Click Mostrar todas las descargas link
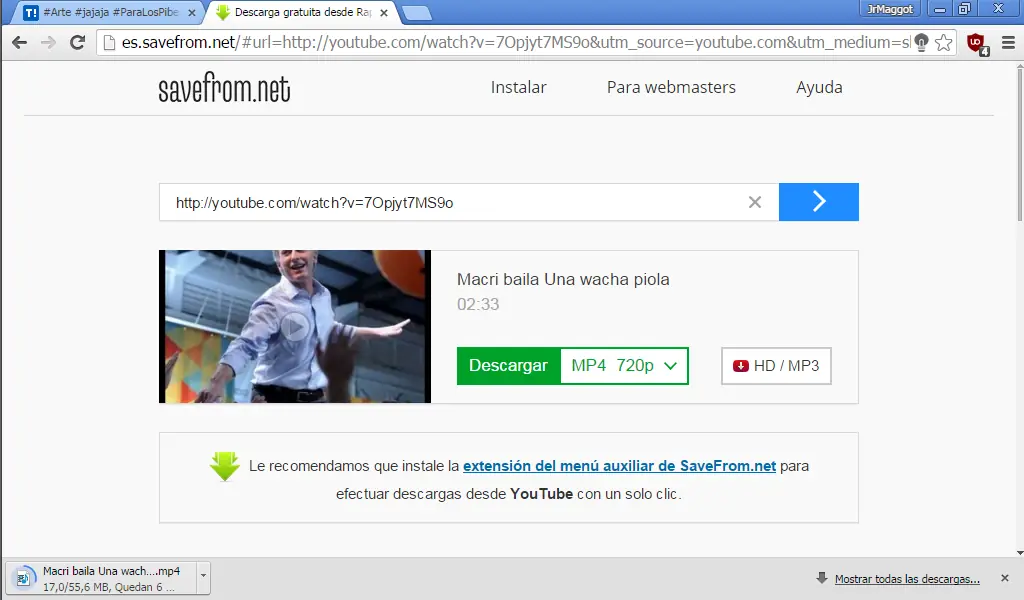 coord(907,579)
